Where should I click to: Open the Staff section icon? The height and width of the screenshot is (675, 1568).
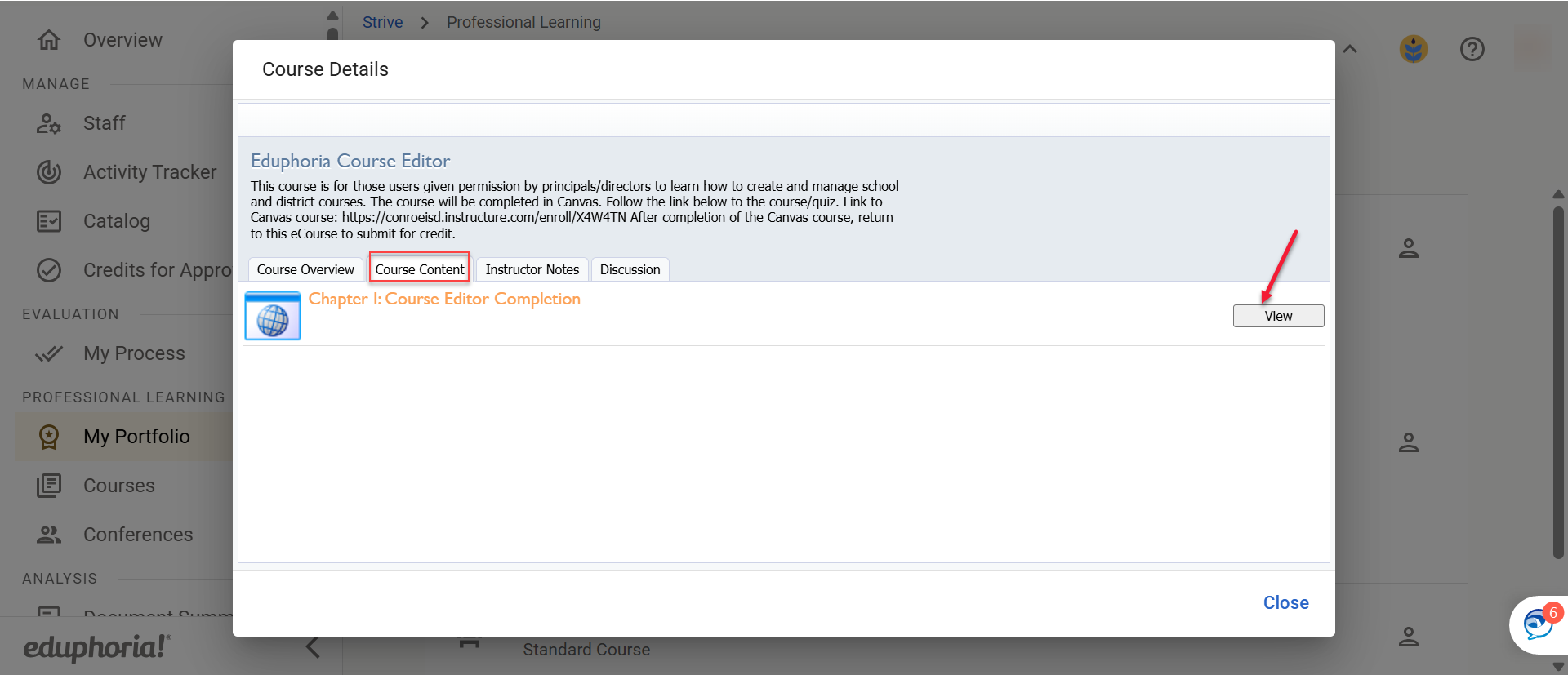49,123
